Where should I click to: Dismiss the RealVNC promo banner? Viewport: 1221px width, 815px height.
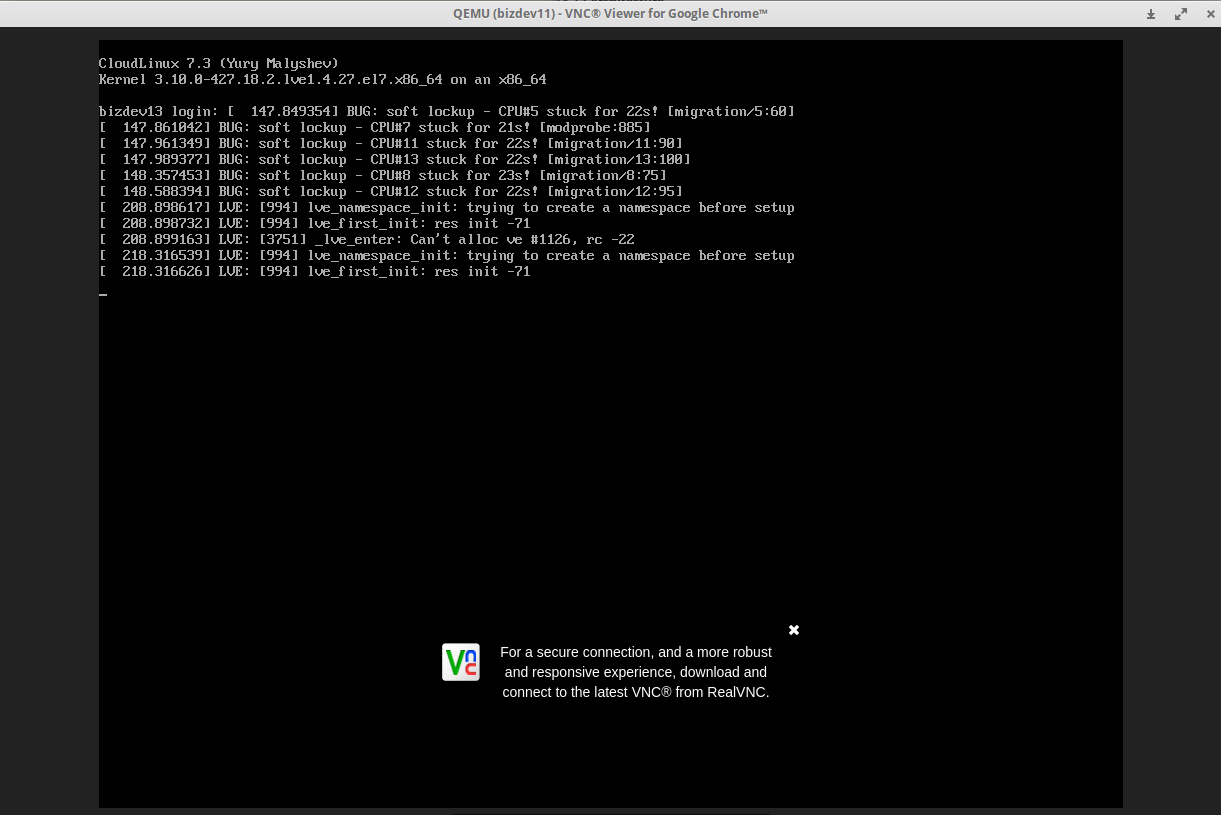pos(794,630)
